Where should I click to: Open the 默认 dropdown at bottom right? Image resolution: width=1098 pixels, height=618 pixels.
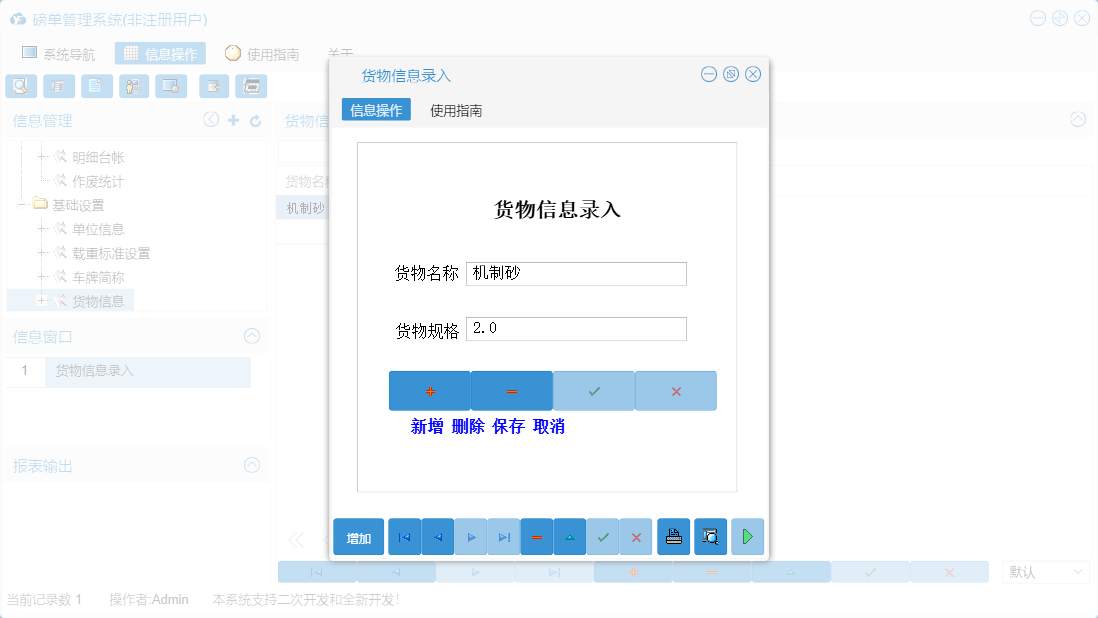point(1045,571)
